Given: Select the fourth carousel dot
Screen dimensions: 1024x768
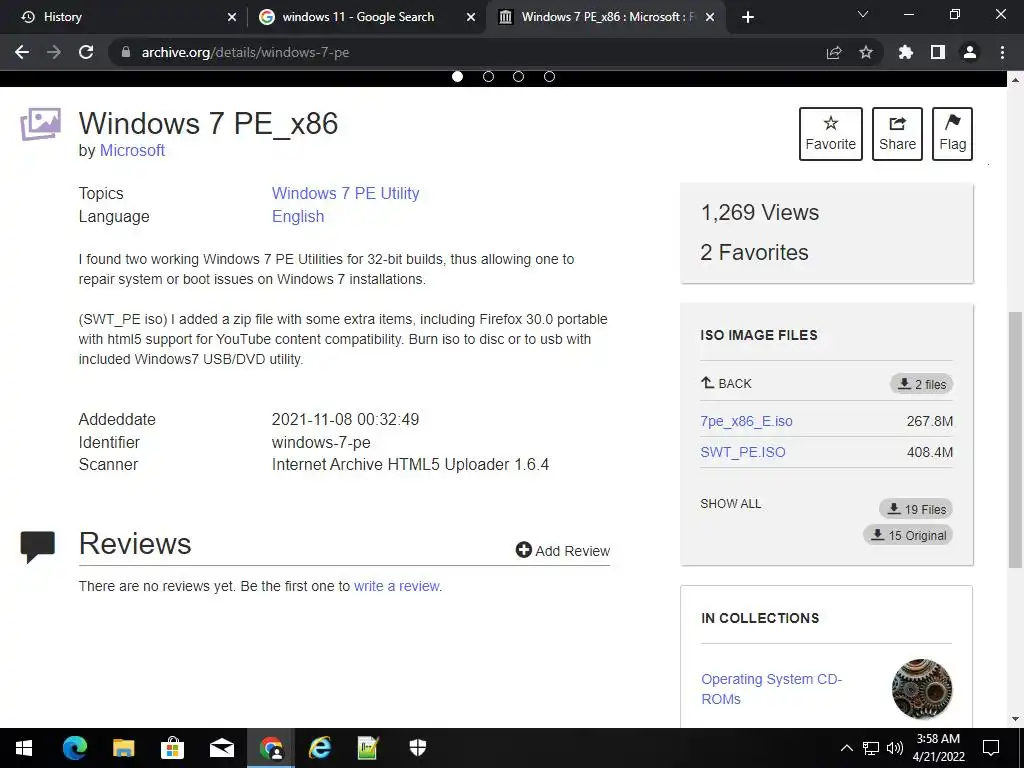Looking at the screenshot, I should [x=549, y=76].
